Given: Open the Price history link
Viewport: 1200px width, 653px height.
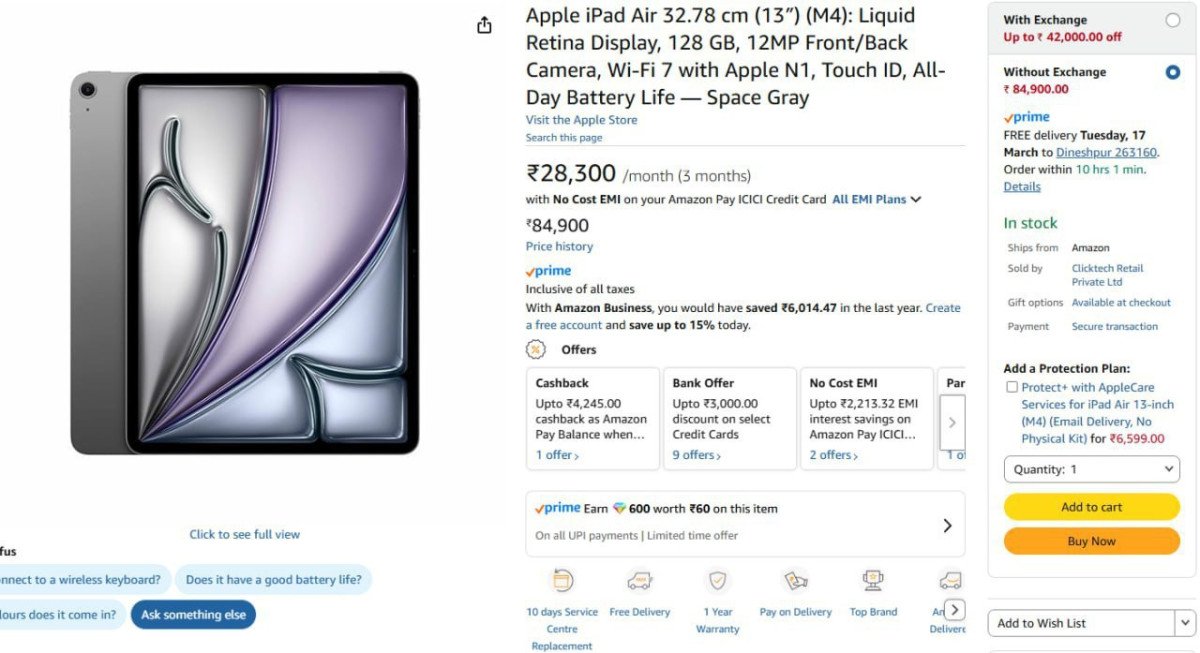Looking at the screenshot, I should click(x=559, y=246).
